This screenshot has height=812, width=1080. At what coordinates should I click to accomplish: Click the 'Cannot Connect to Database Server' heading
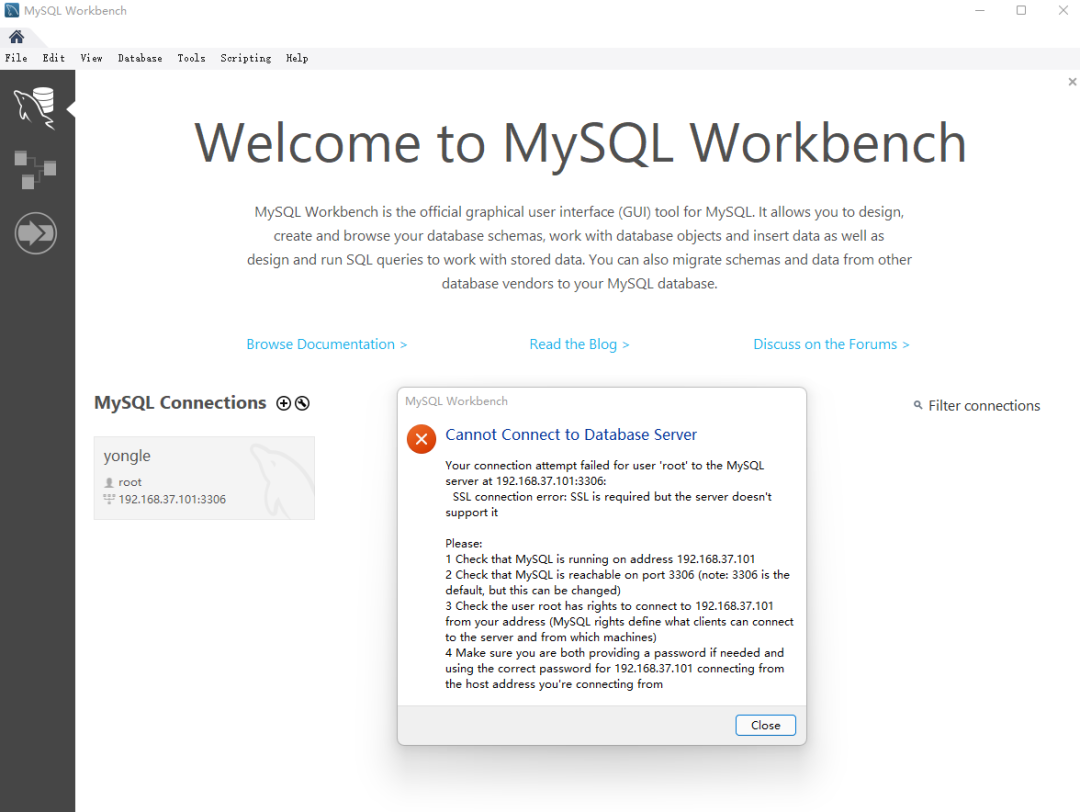(x=571, y=435)
